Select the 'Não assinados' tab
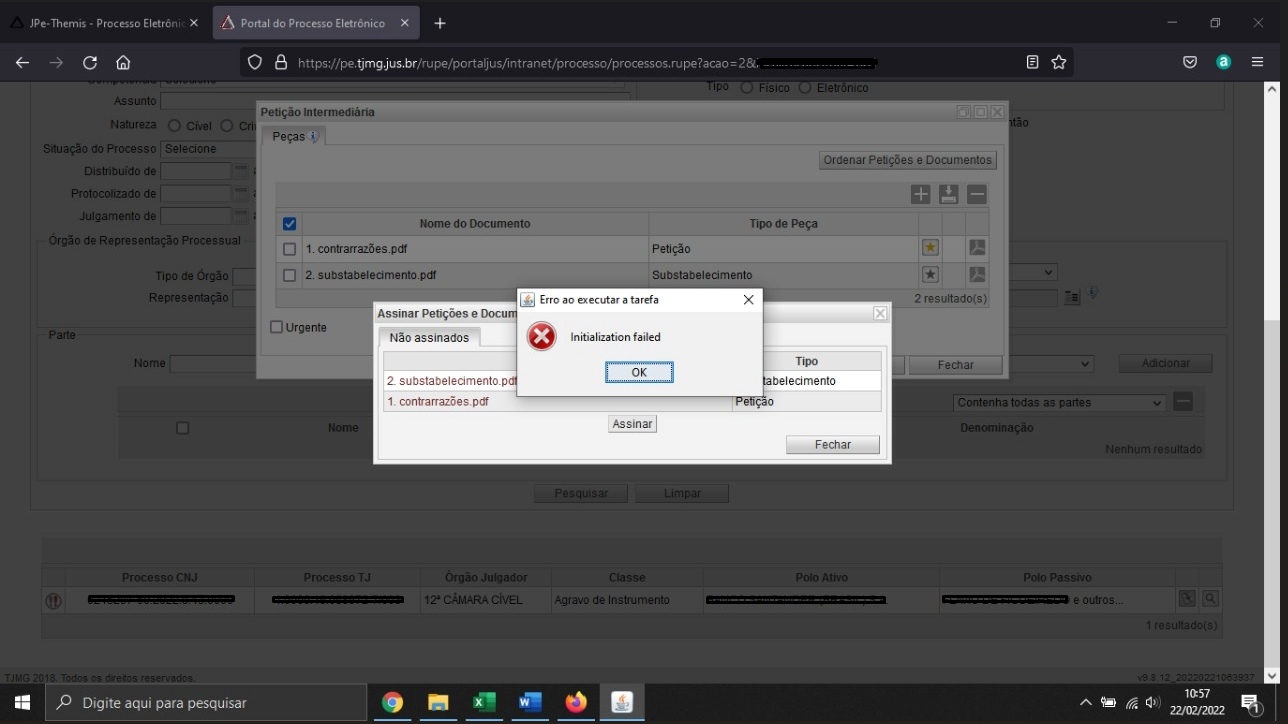 click(x=429, y=338)
